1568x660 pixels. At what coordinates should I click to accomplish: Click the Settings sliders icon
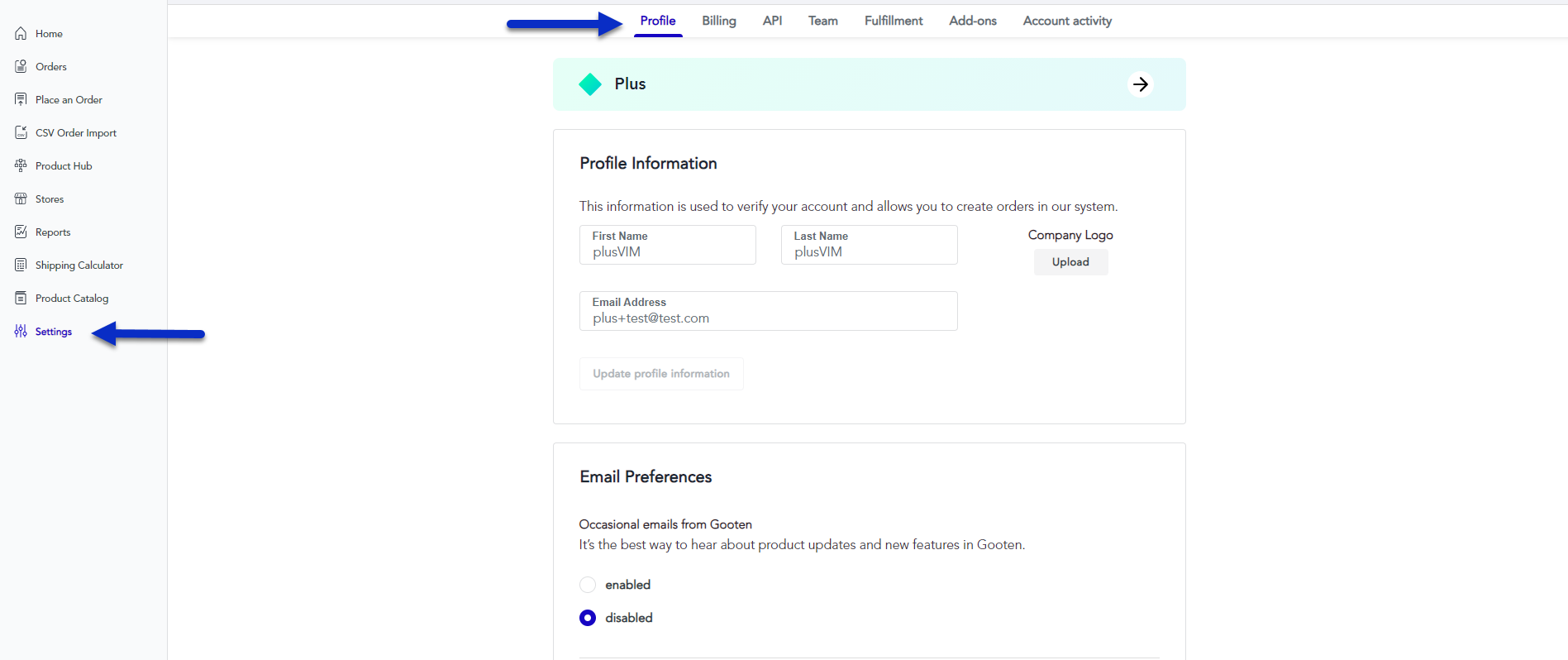click(21, 331)
